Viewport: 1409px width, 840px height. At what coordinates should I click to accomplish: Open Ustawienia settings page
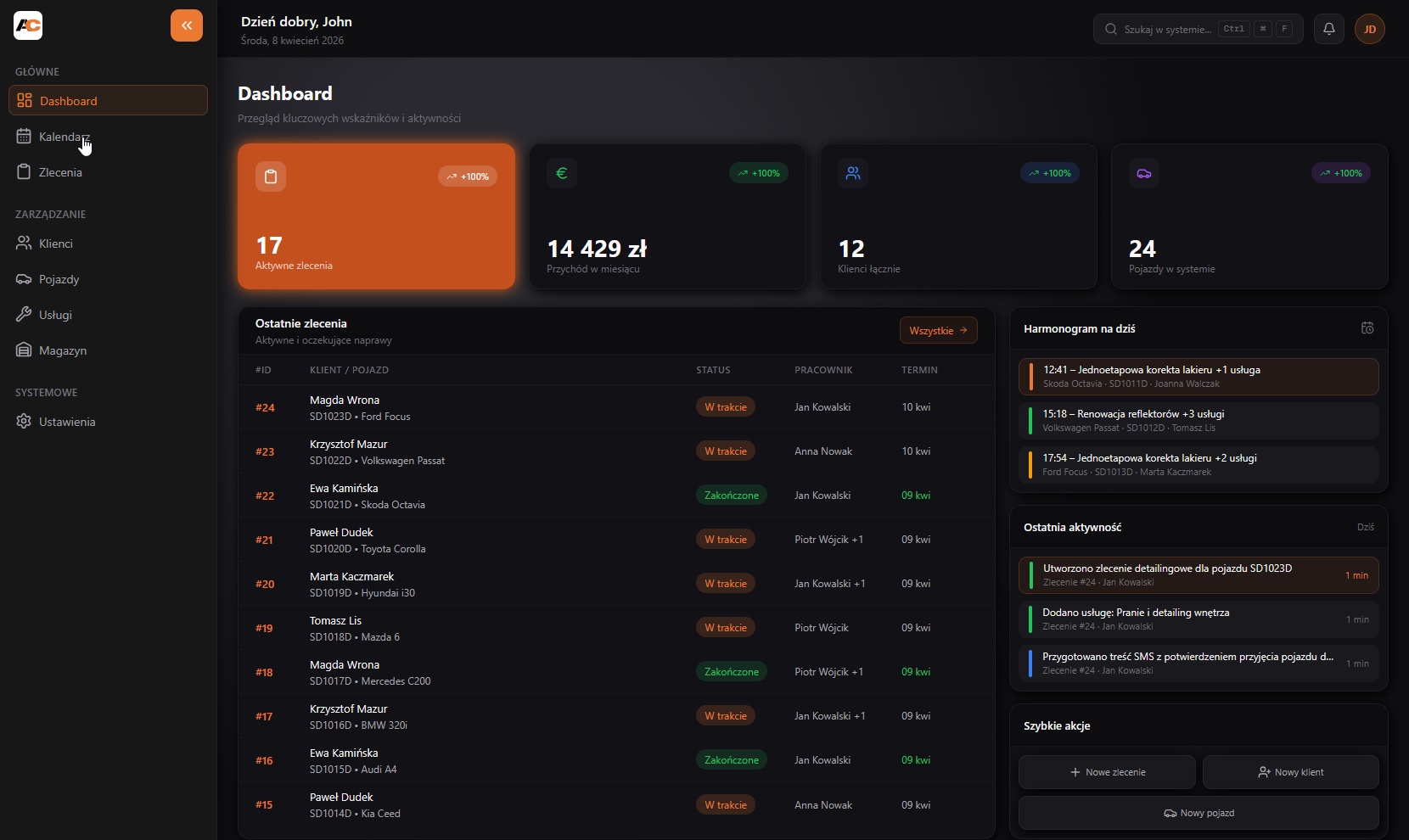click(67, 422)
